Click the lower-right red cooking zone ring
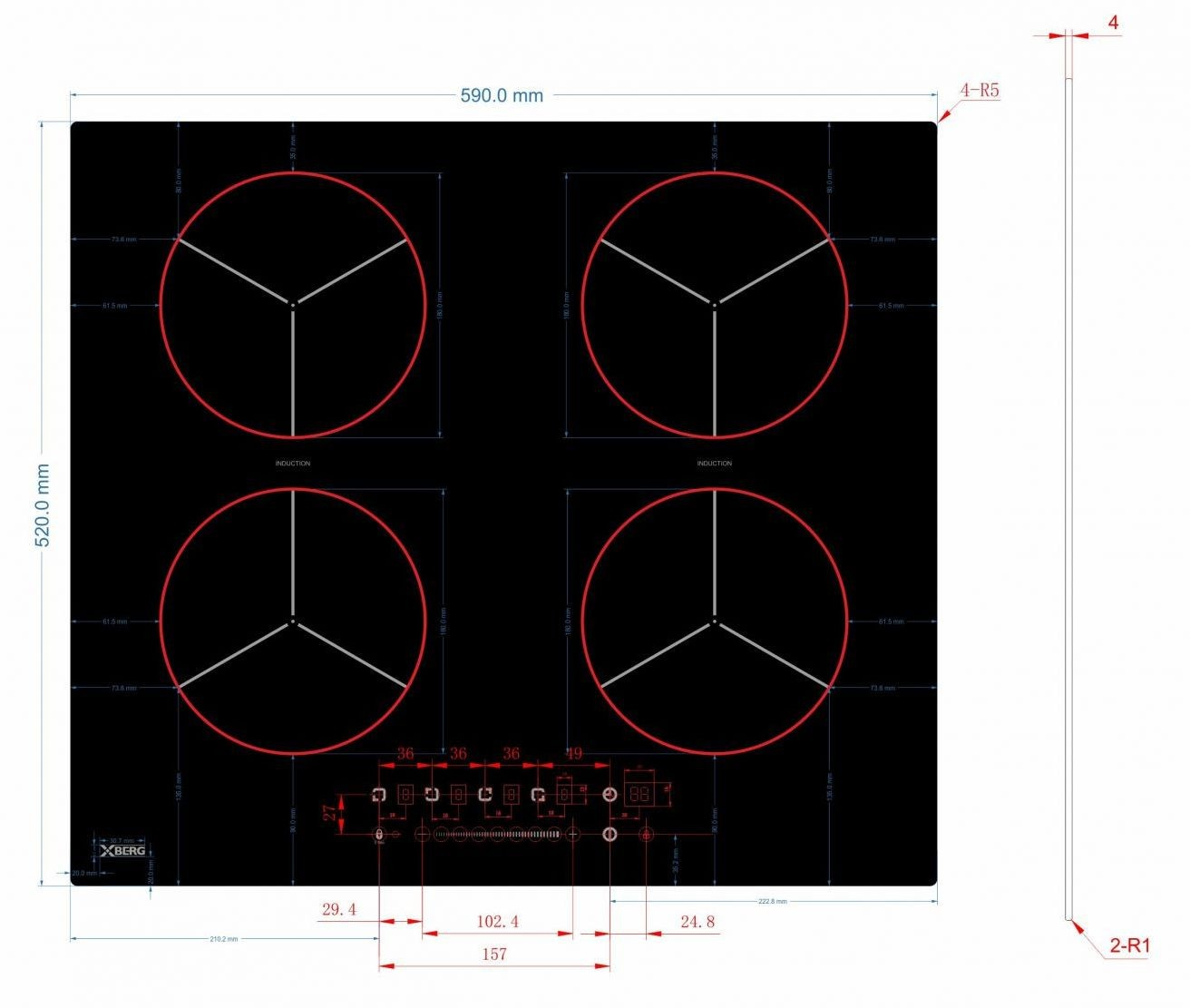 click(x=715, y=621)
